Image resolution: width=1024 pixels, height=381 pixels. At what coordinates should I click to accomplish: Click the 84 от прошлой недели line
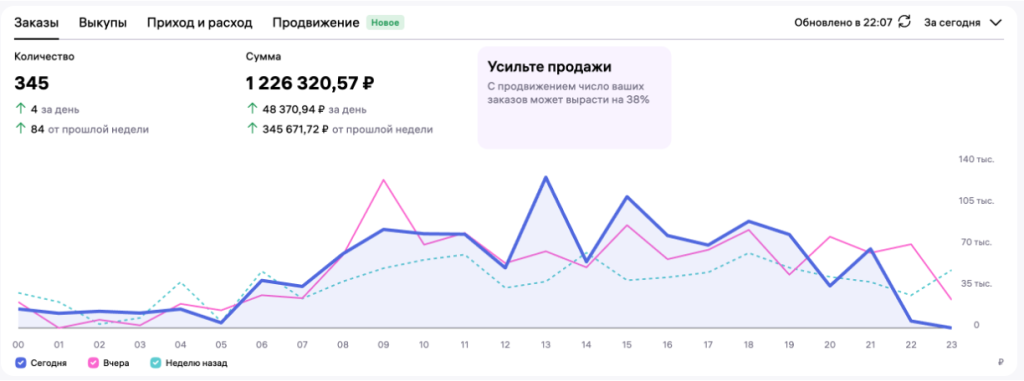pos(82,129)
